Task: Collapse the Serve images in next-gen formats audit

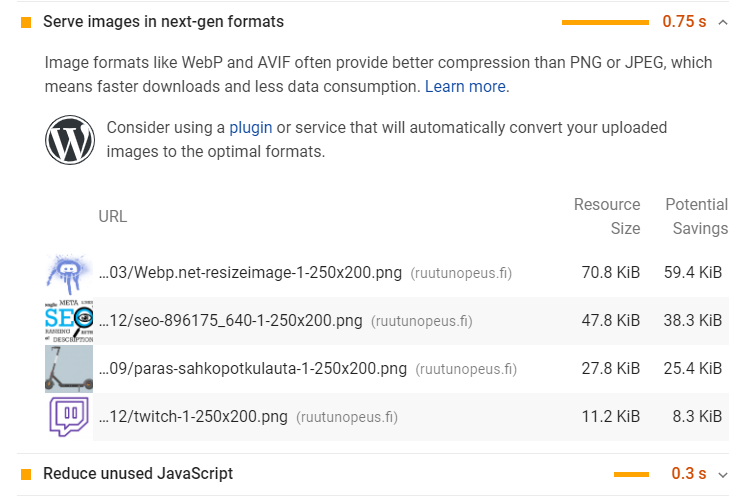Action: [x=724, y=21]
